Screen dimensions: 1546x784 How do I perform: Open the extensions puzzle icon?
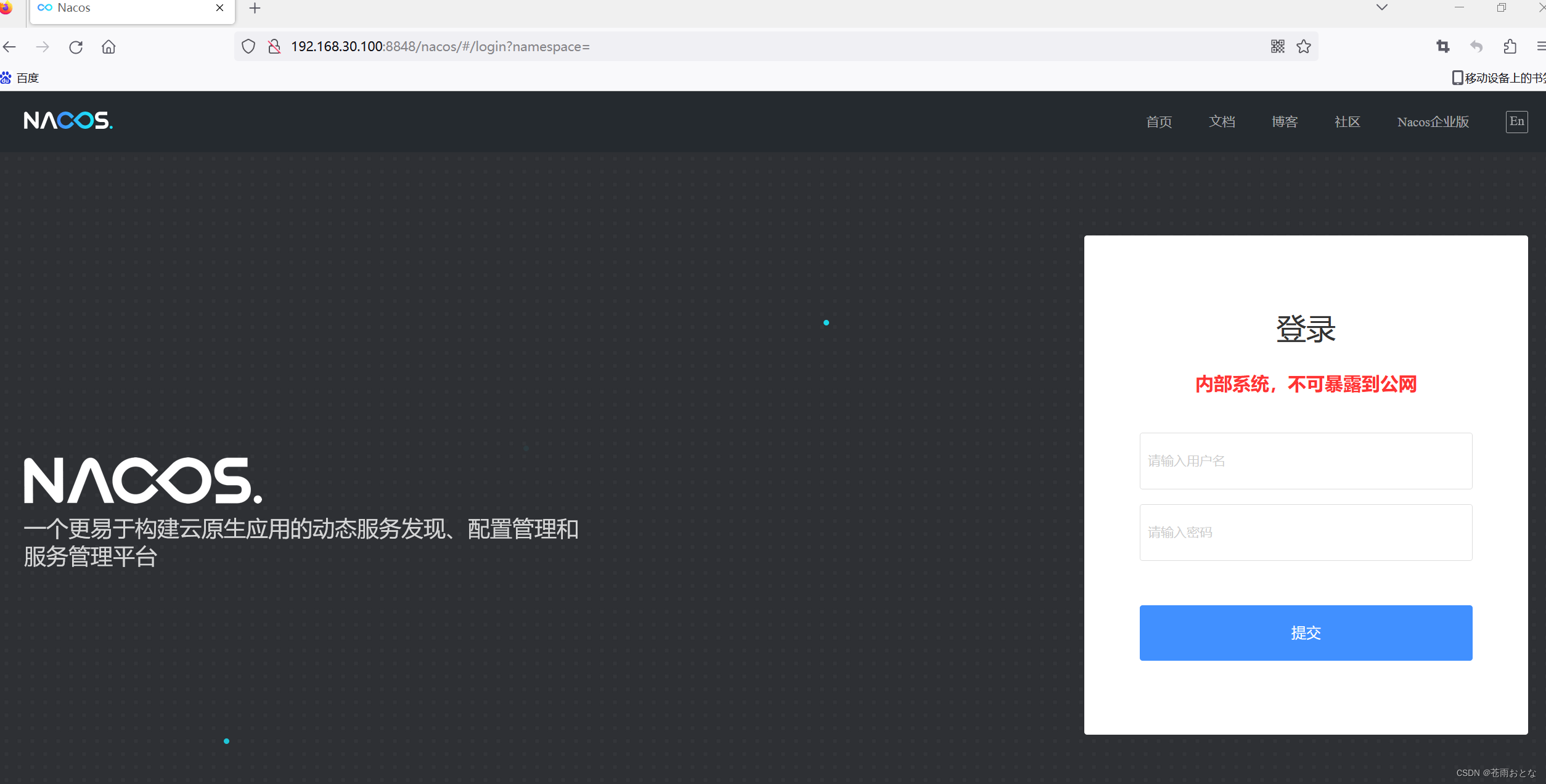[1510, 46]
